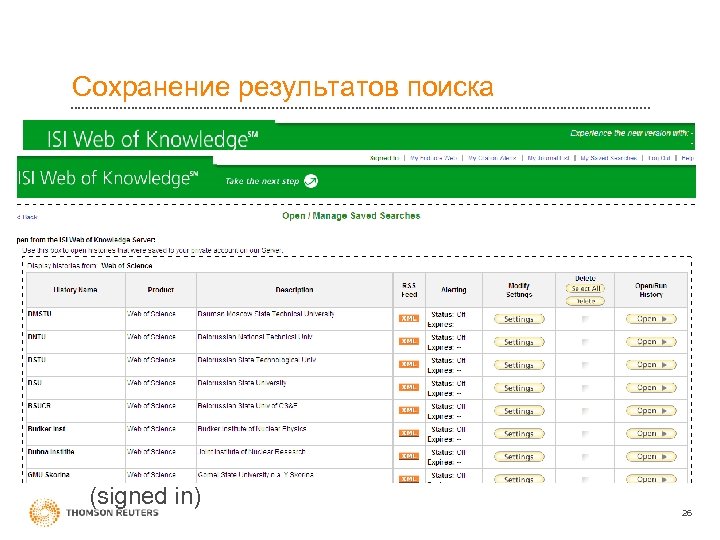Click the History Name column header
Image resolution: width=720 pixels, height=540 pixels.
point(76,290)
